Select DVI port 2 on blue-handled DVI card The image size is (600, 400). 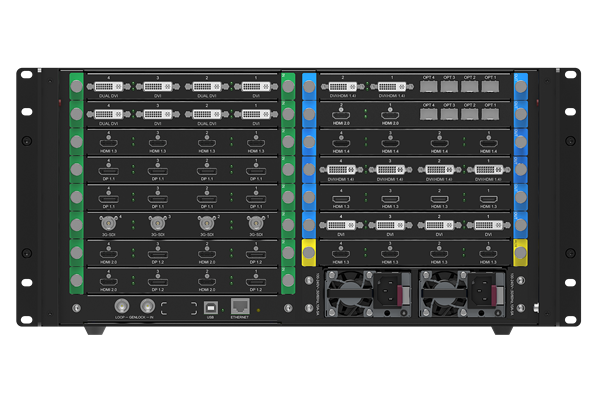pos(439,225)
